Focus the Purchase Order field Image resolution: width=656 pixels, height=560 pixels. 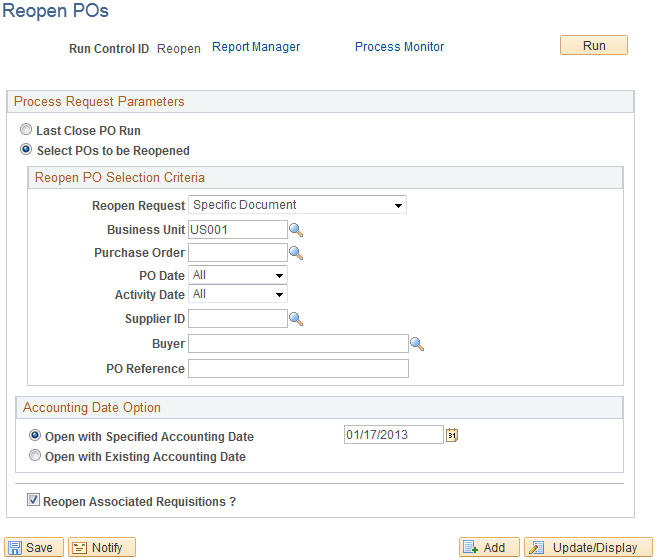click(x=238, y=253)
